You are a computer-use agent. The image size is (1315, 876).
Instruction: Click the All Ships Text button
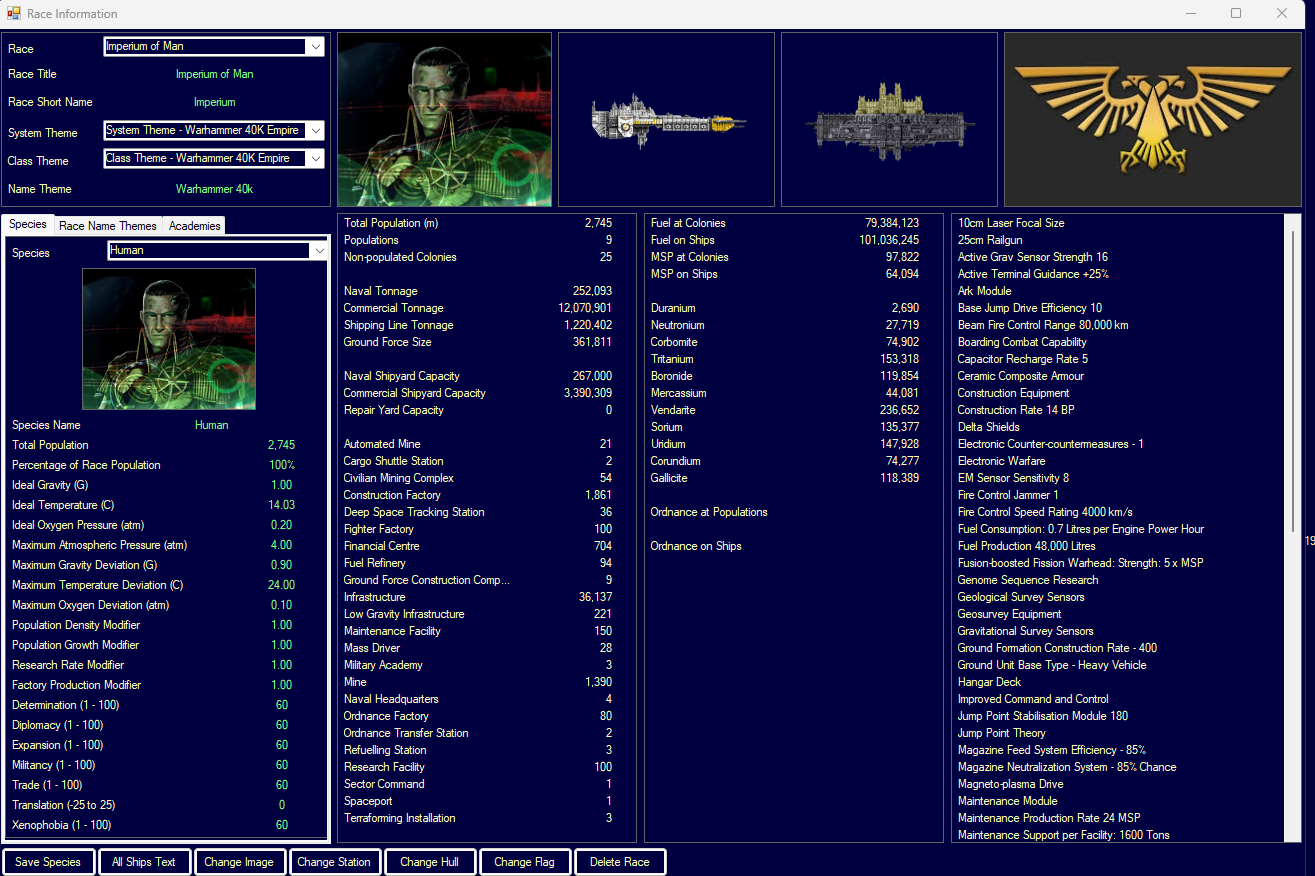pyautogui.click(x=144, y=862)
